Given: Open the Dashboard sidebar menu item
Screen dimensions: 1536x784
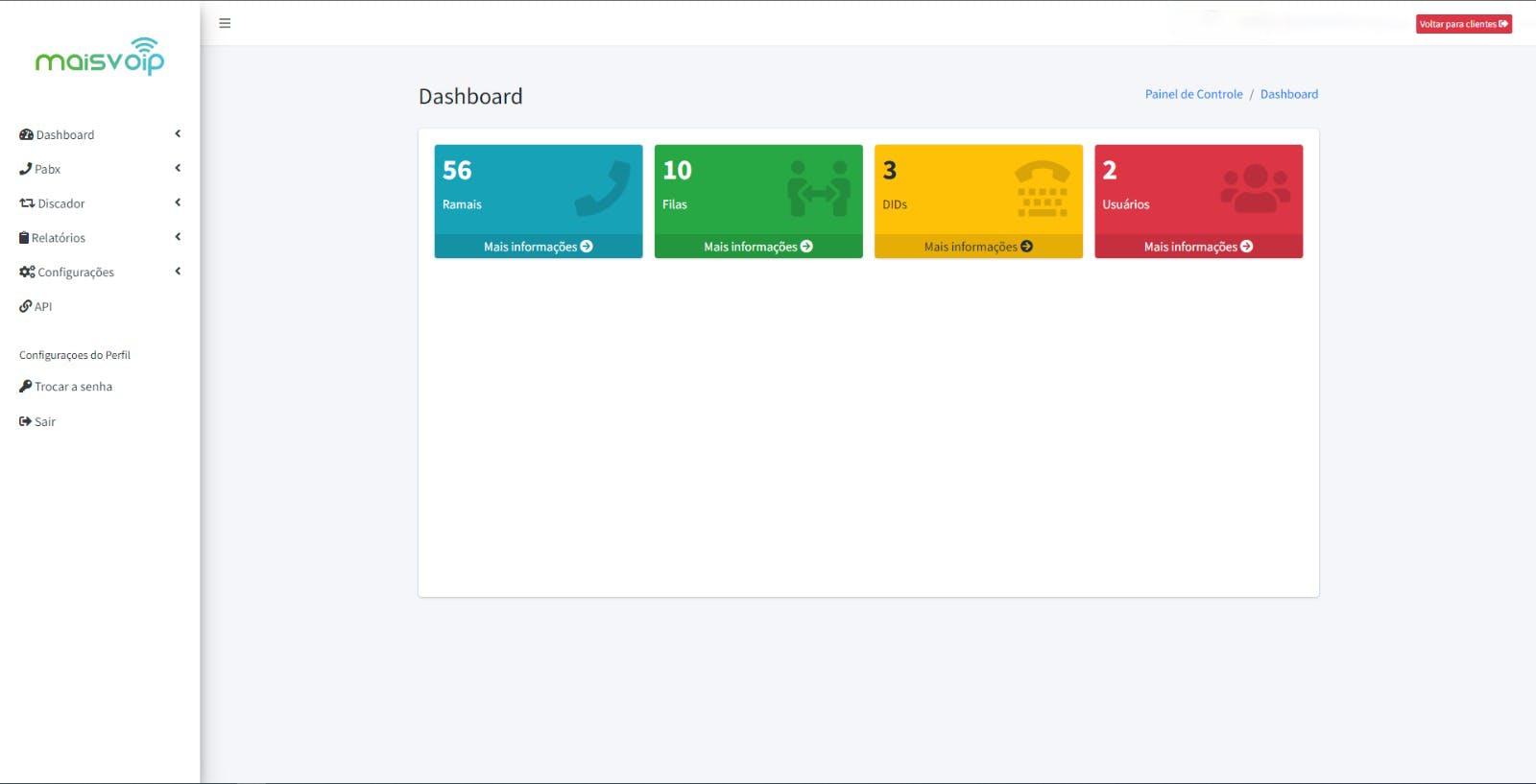Looking at the screenshot, I should pyautogui.click(x=100, y=134).
